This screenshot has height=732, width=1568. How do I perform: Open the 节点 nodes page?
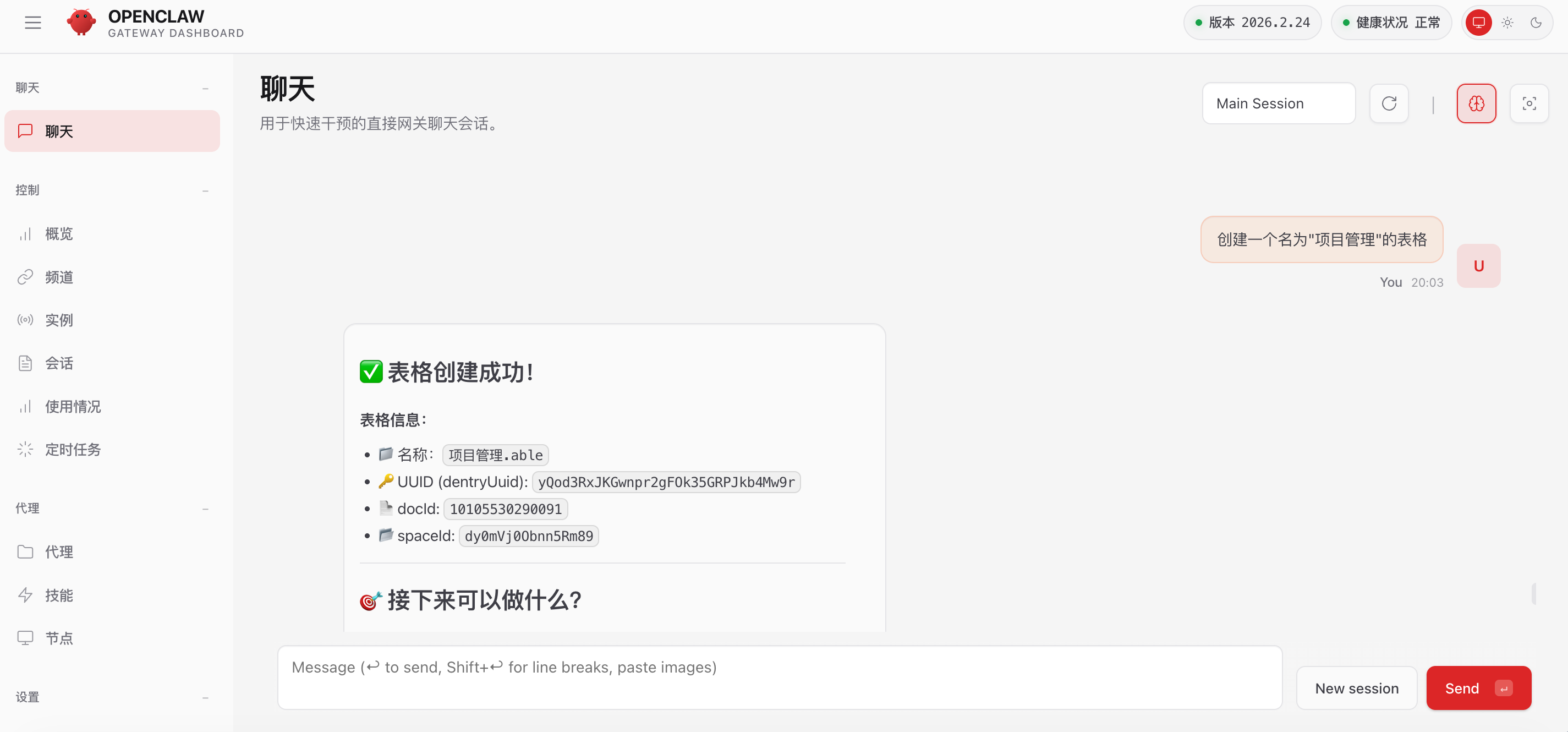click(58, 637)
